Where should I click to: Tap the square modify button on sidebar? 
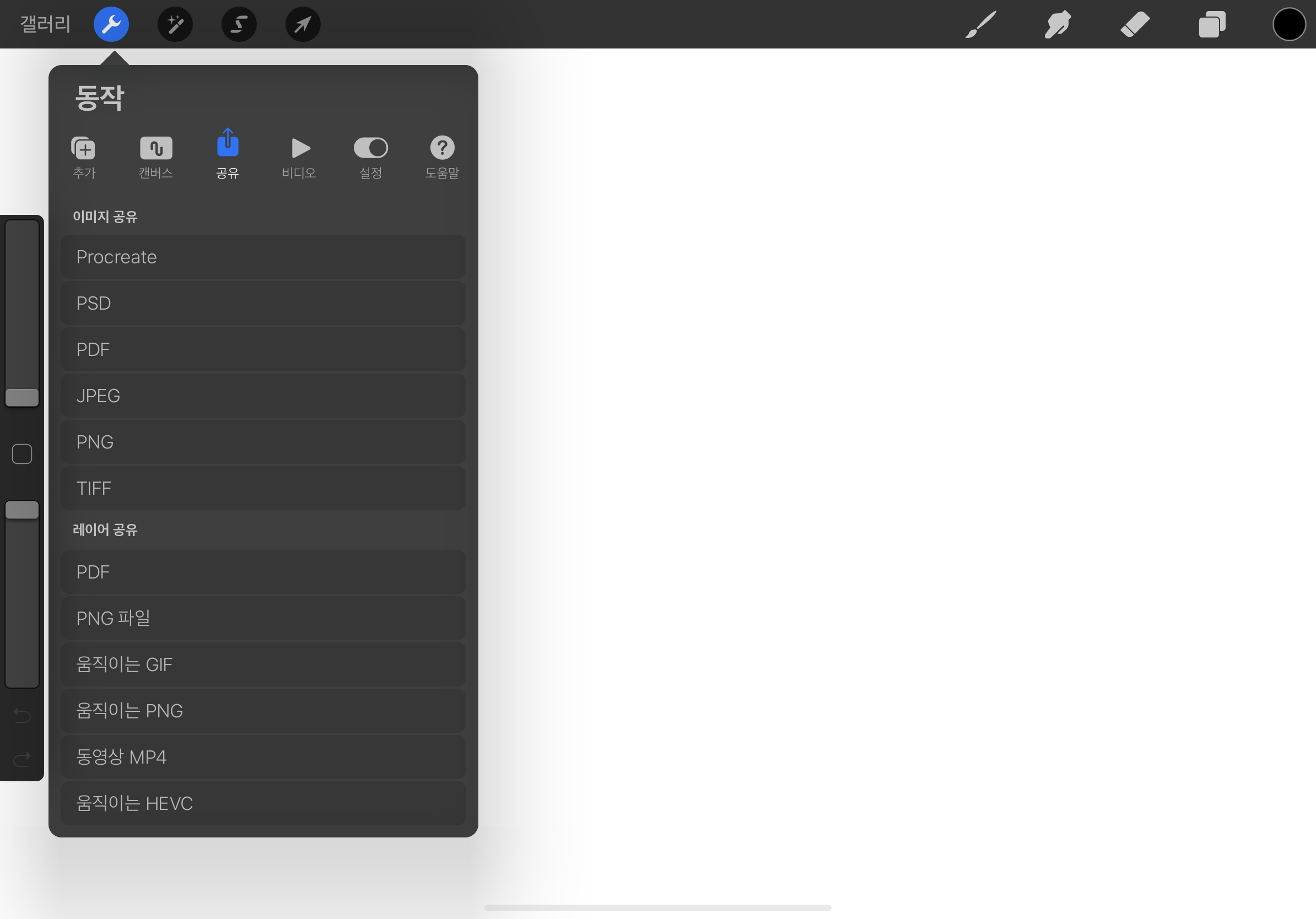(22, 454)
